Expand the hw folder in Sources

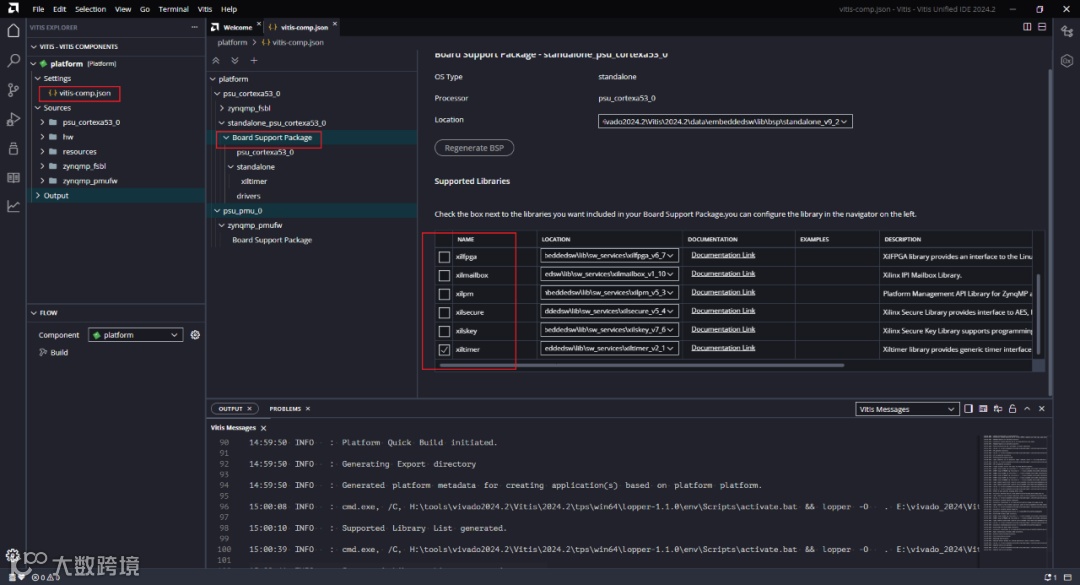point(43,137)
